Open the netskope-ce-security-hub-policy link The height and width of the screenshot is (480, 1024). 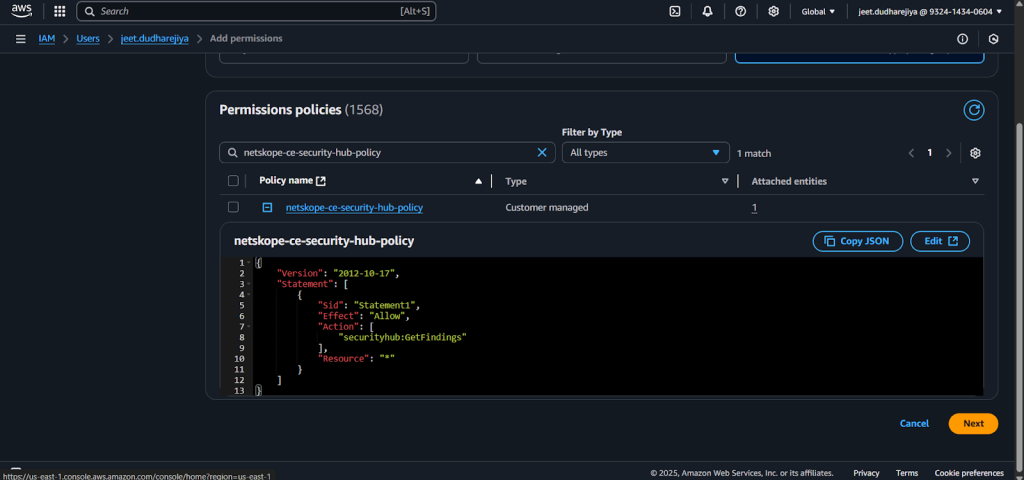coord(354,207)
